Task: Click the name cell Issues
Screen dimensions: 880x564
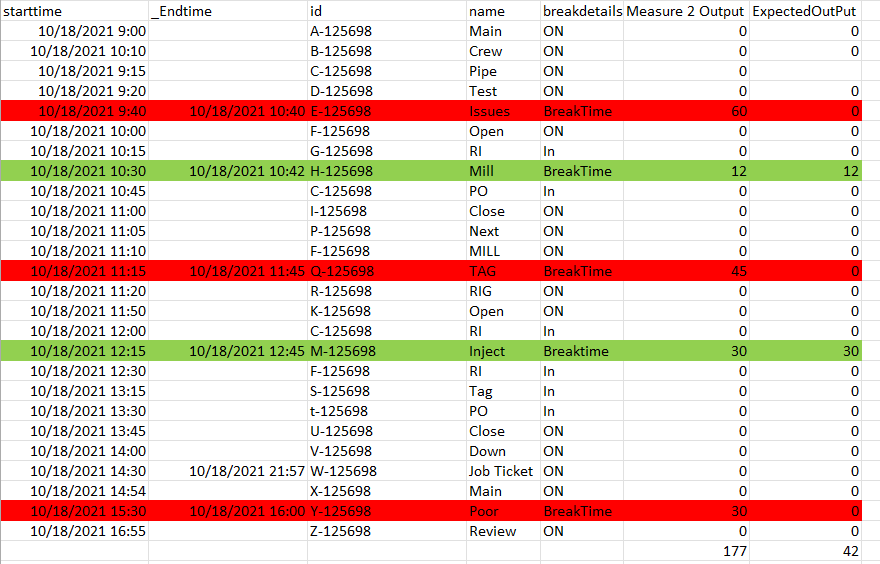Action: (x=503, y=111)
